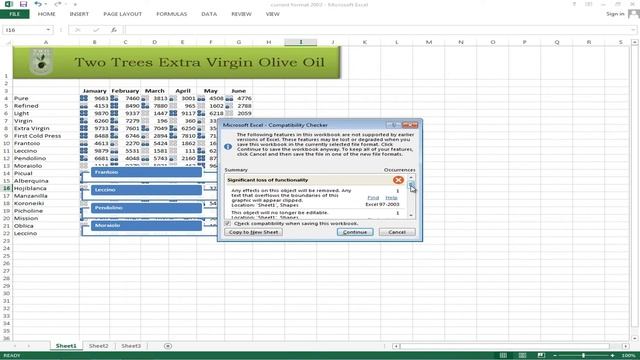This screenshot has width=640, height=360.
Task: Click 'Significant loss of functionality' heading
Action: 268,180
